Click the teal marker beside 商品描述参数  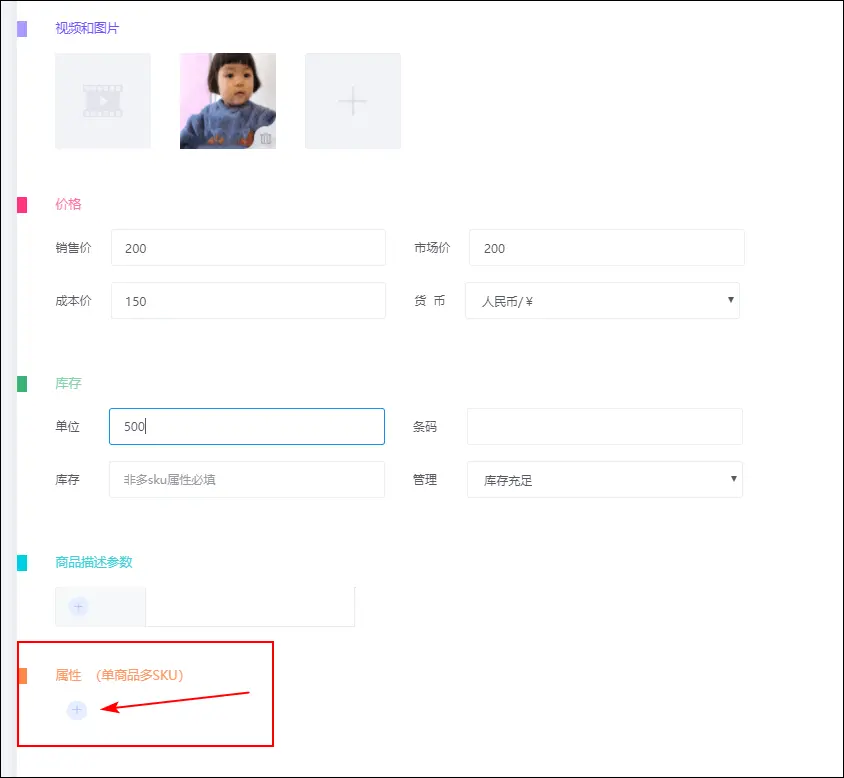click(x=21, y=563)
